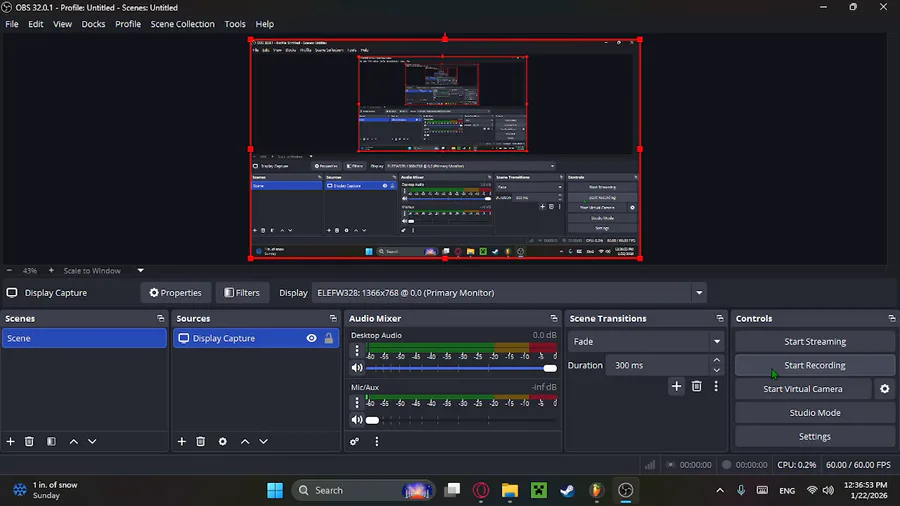
Task: Click Desktop Audio volume slider
Action: click(x=461, y=368)
